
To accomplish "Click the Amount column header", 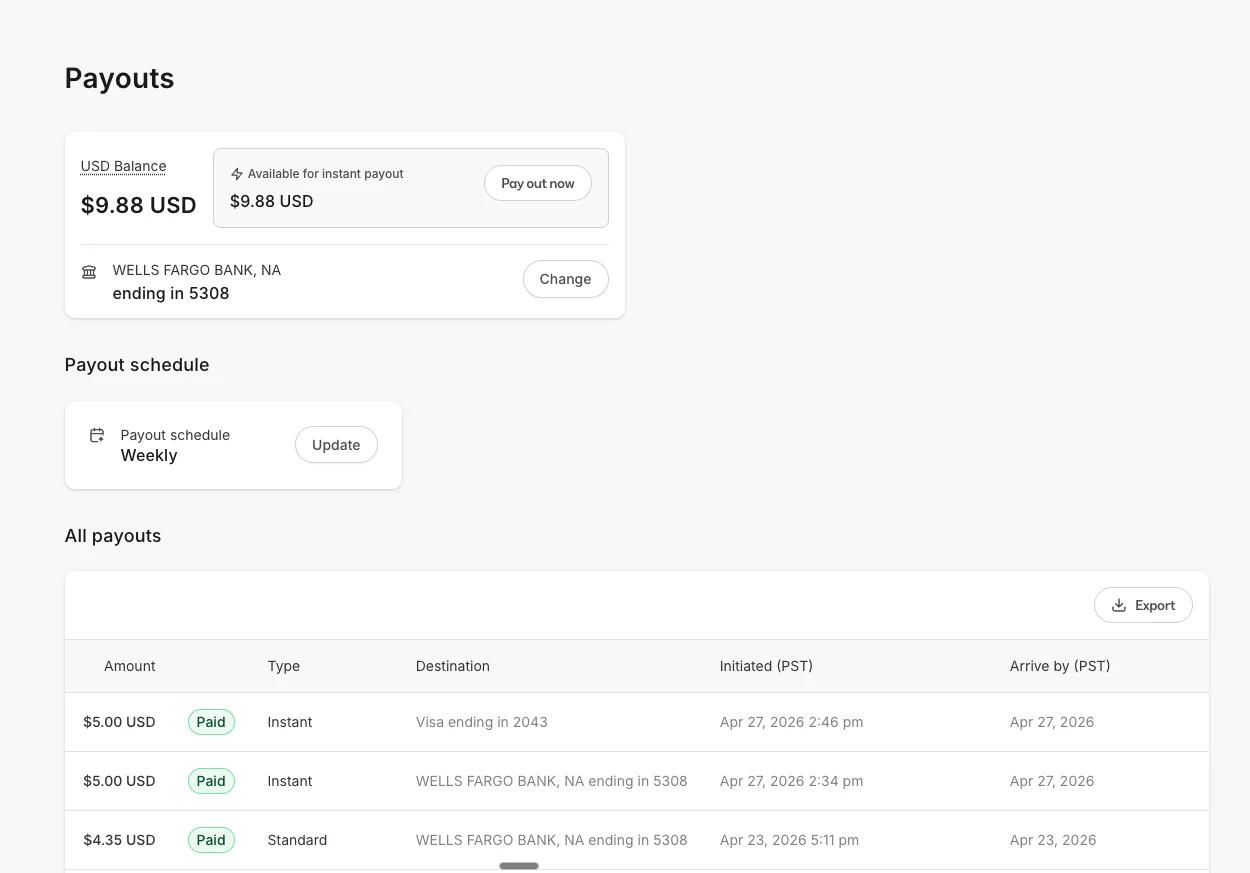I will coord(130,666).
